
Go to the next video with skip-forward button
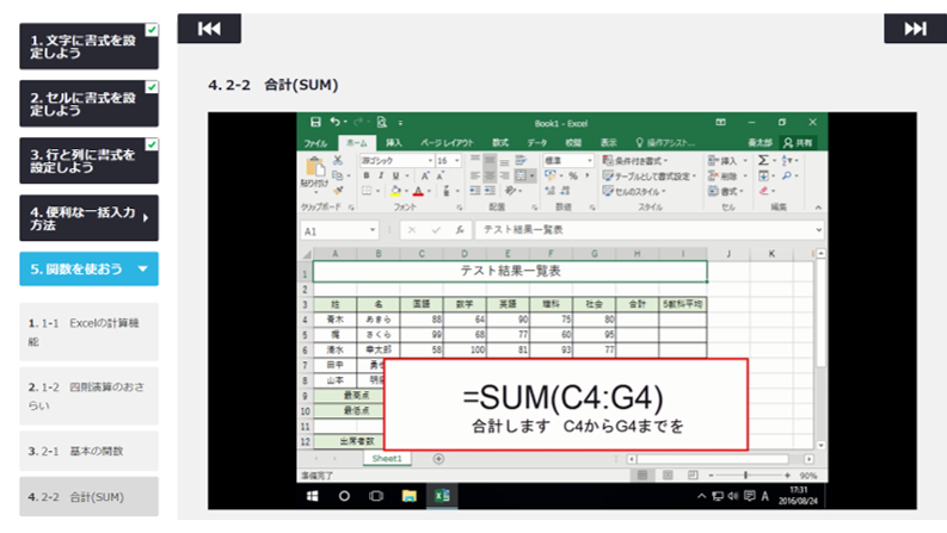pos(914,29)
